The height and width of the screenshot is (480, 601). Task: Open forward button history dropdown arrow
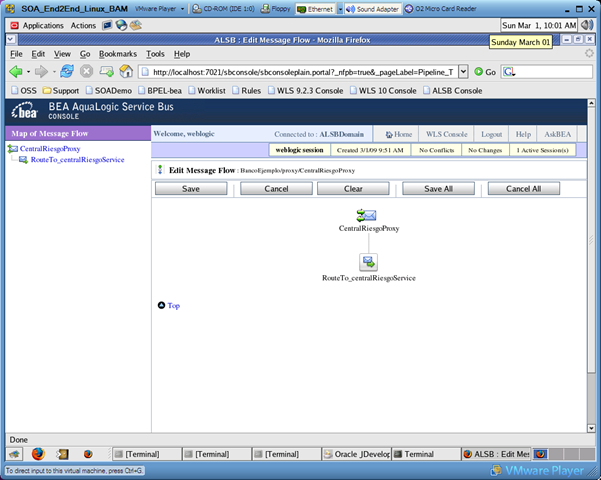(x=54, y=72)
